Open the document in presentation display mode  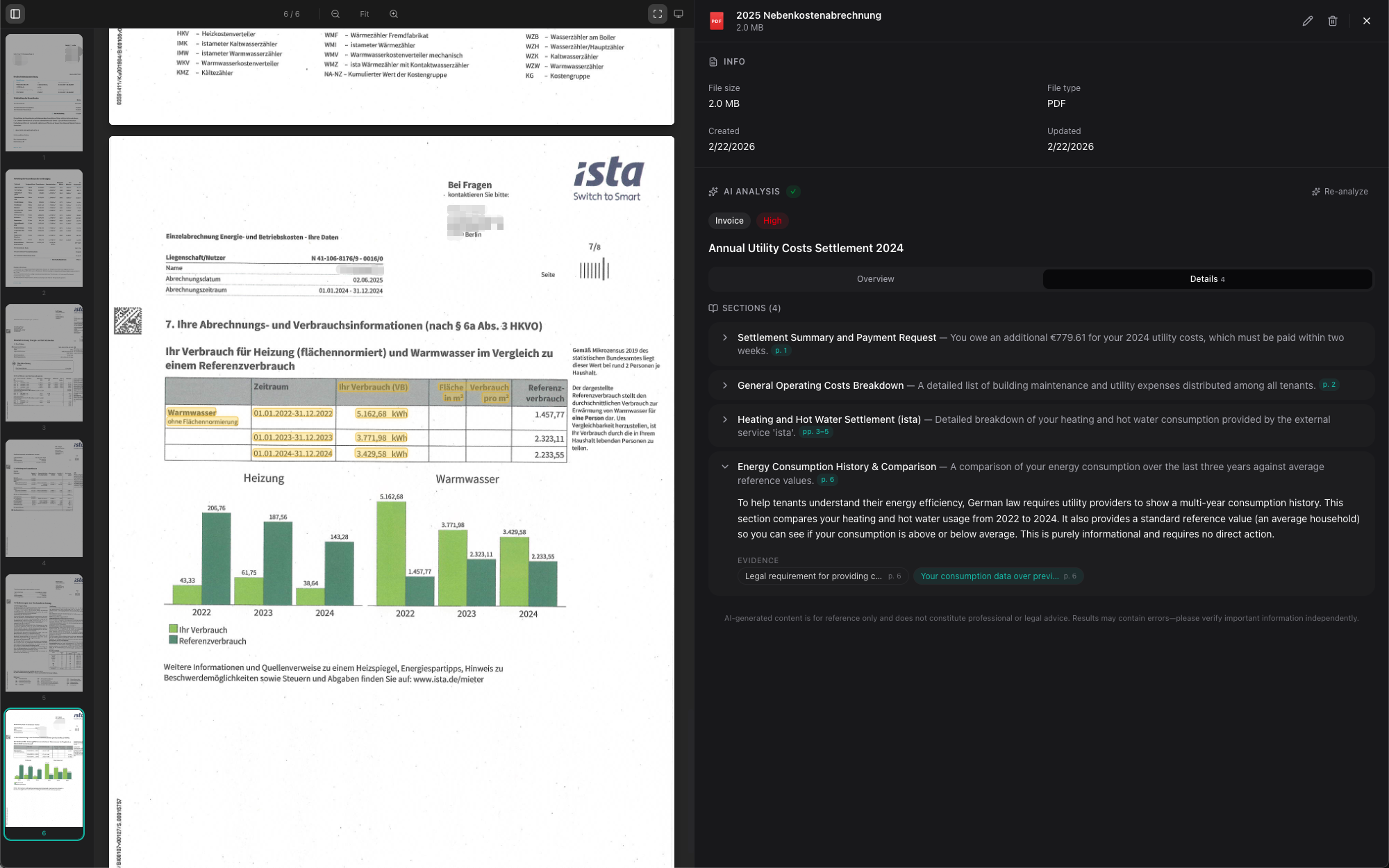(x=679, y=13)
